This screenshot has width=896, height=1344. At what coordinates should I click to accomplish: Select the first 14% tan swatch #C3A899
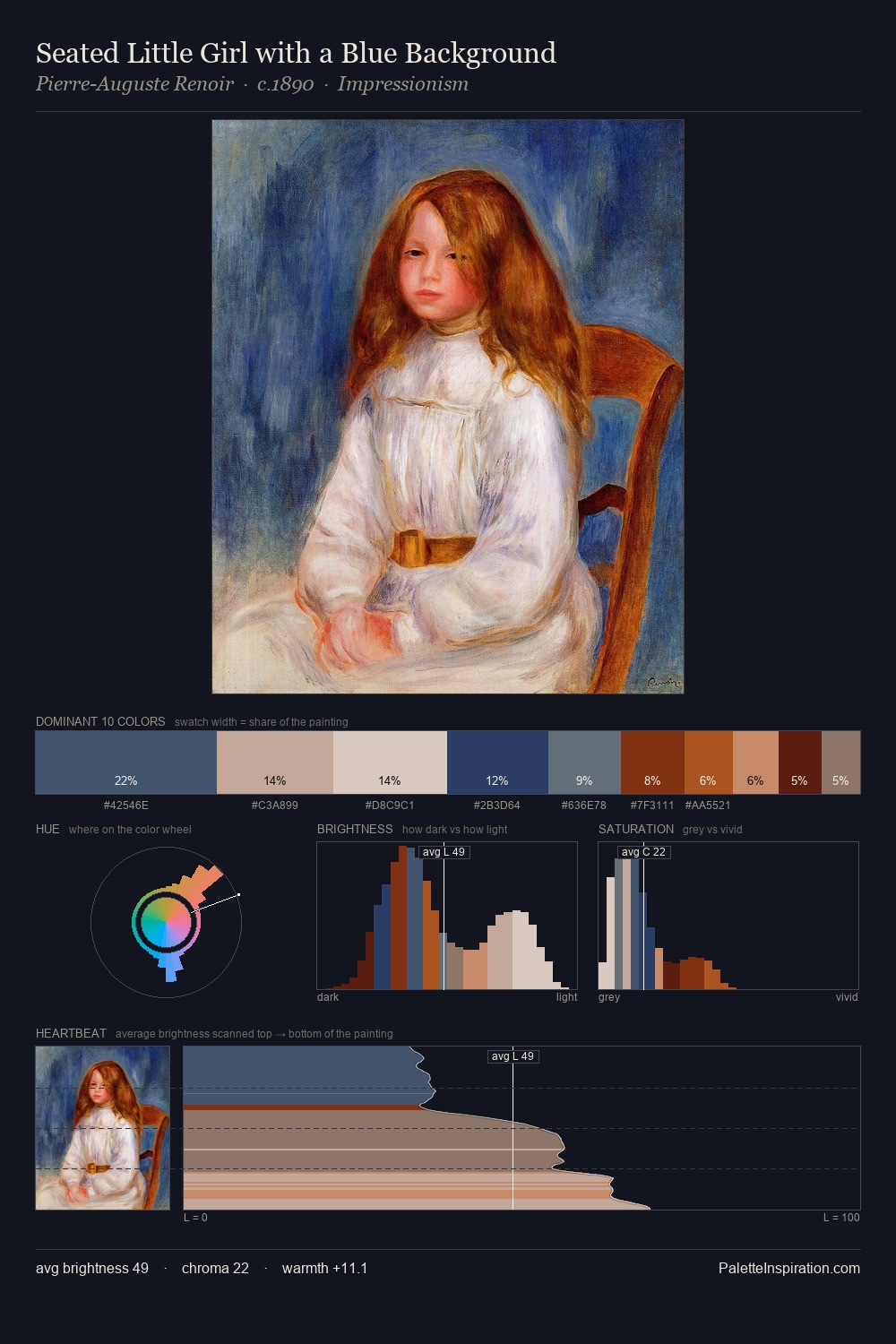[x=275, y=762]
